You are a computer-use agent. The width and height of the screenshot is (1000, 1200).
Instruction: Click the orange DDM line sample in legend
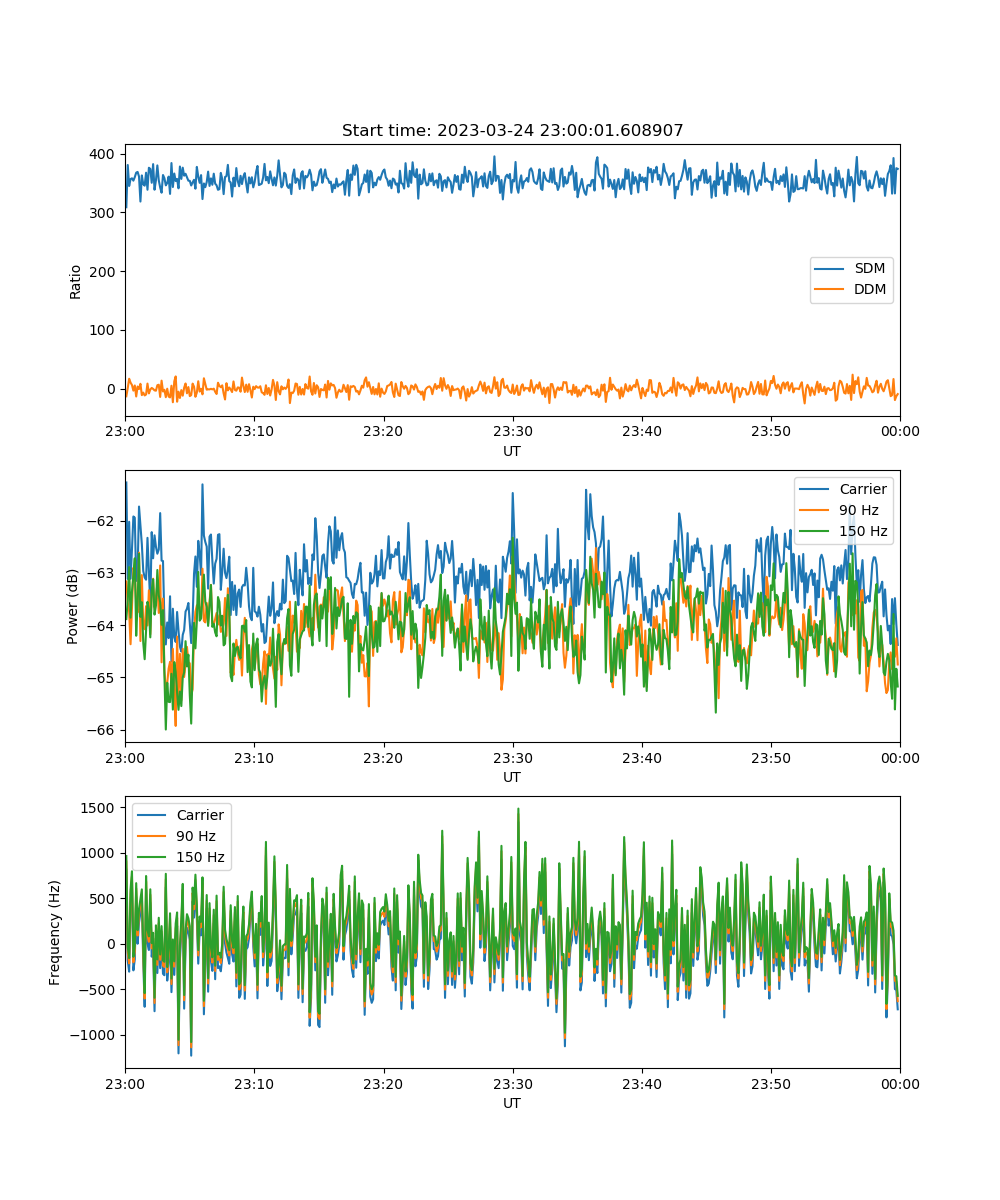coord(831,291)
